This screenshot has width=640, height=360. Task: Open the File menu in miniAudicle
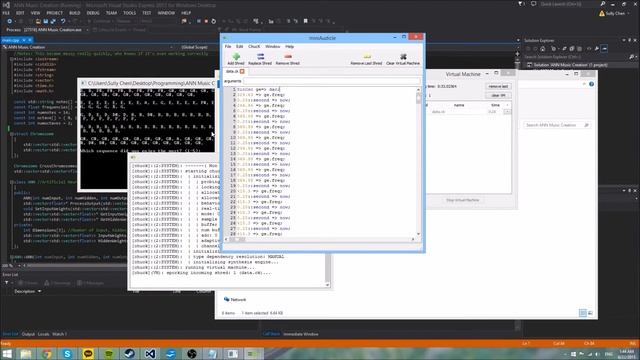pos(228,47)
